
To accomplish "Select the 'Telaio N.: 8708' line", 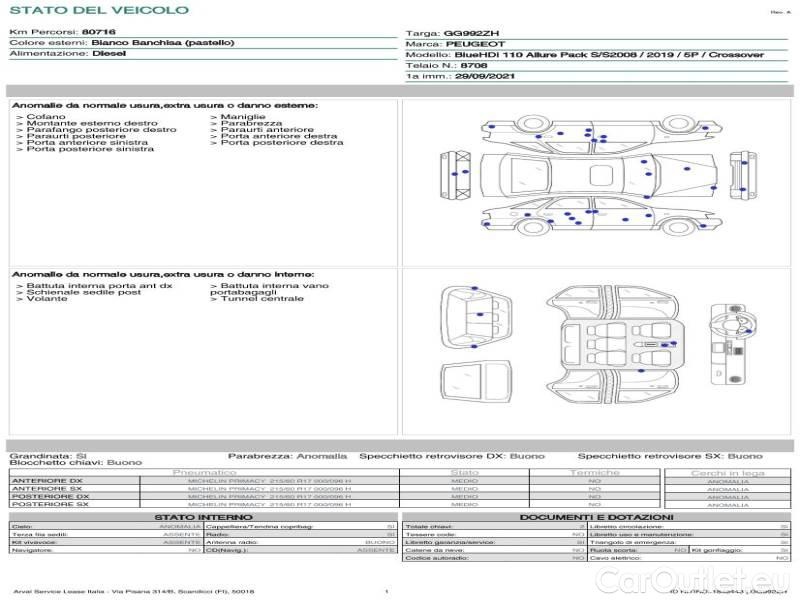I will 446,65.
